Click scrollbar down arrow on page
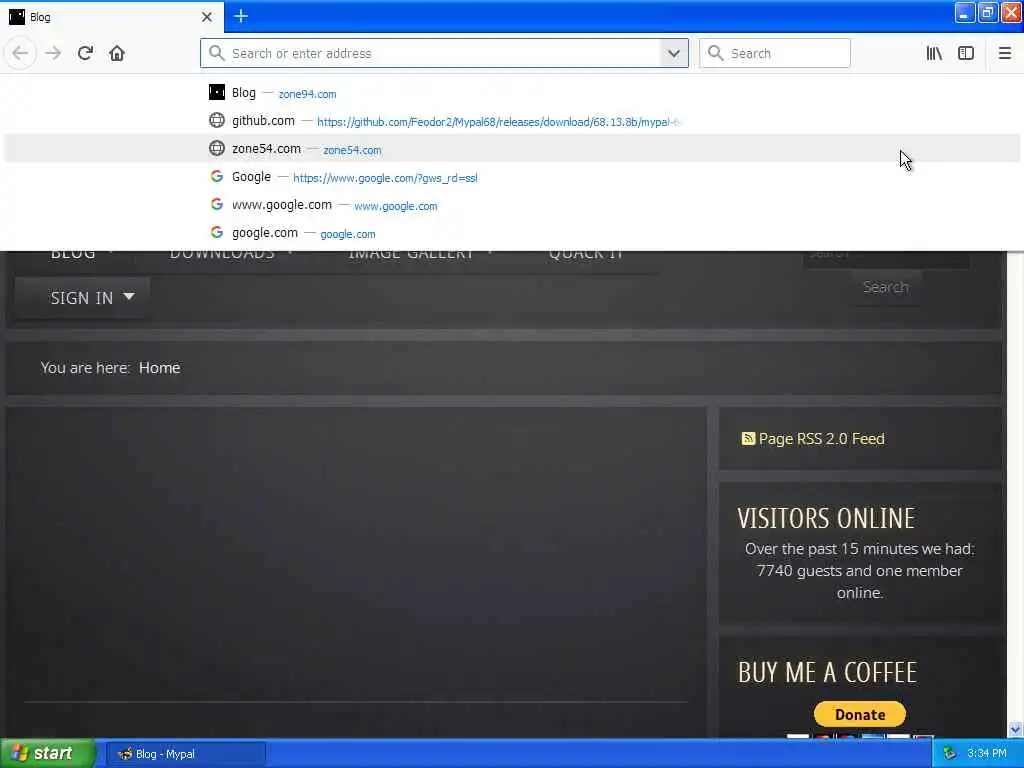This screenshot has width=1024, height=768. point(1015,729)
